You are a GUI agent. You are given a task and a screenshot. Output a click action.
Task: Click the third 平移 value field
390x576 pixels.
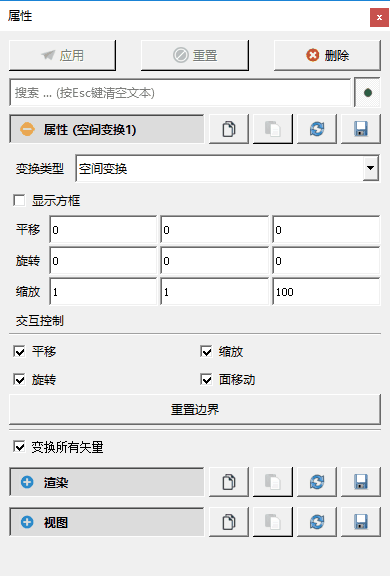326,230
